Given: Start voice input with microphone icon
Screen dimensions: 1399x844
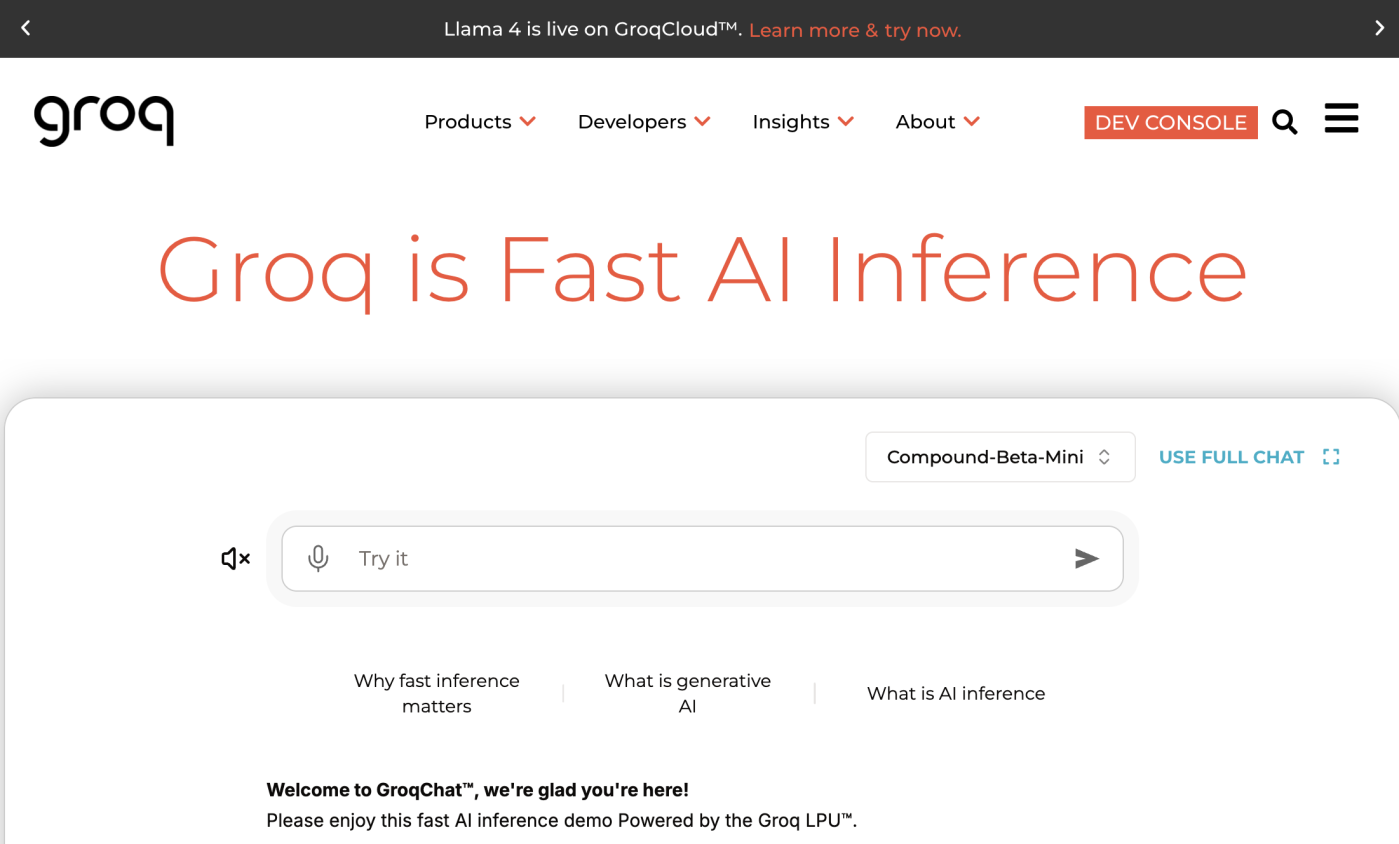Looking at the screenshot, I should pyautogui.click(x=318, y=558).
